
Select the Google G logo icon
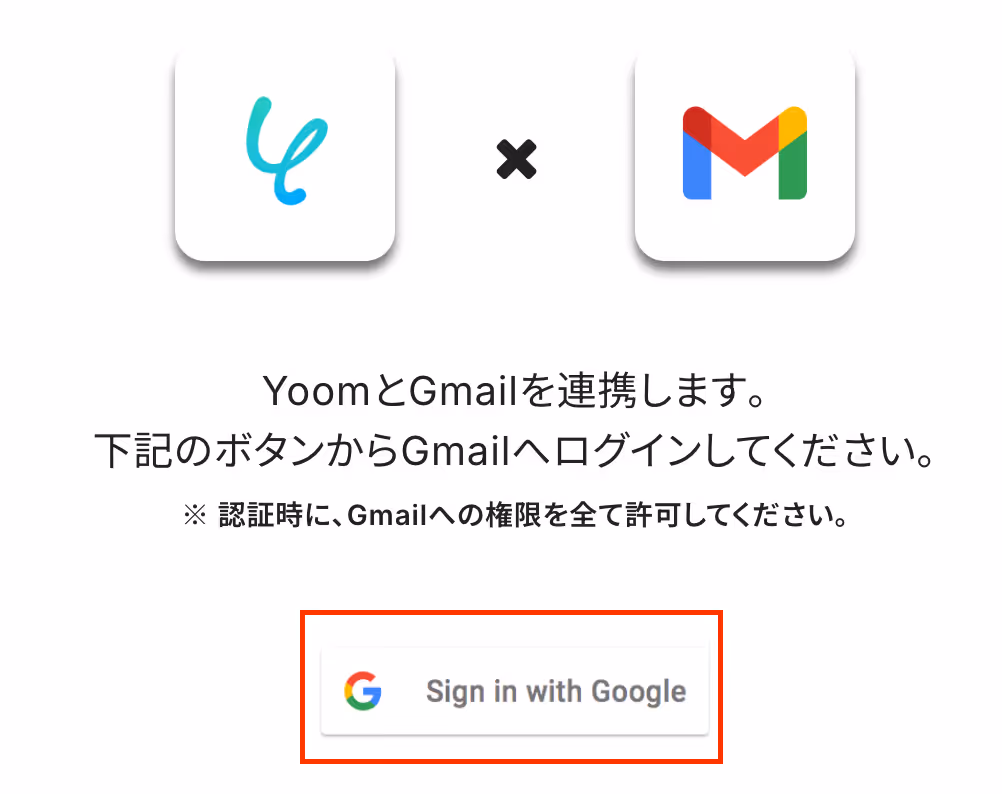[363, 691]
